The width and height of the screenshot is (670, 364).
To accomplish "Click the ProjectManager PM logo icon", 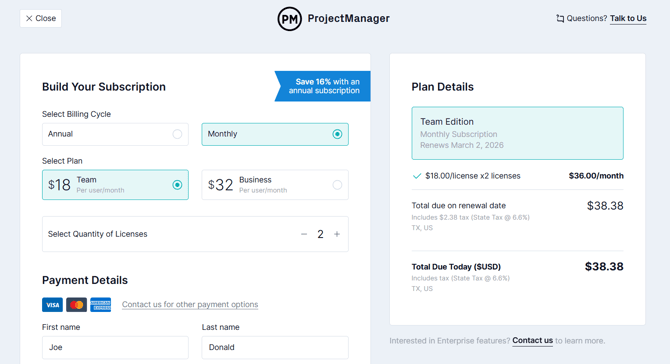I will tap(289, 19).
